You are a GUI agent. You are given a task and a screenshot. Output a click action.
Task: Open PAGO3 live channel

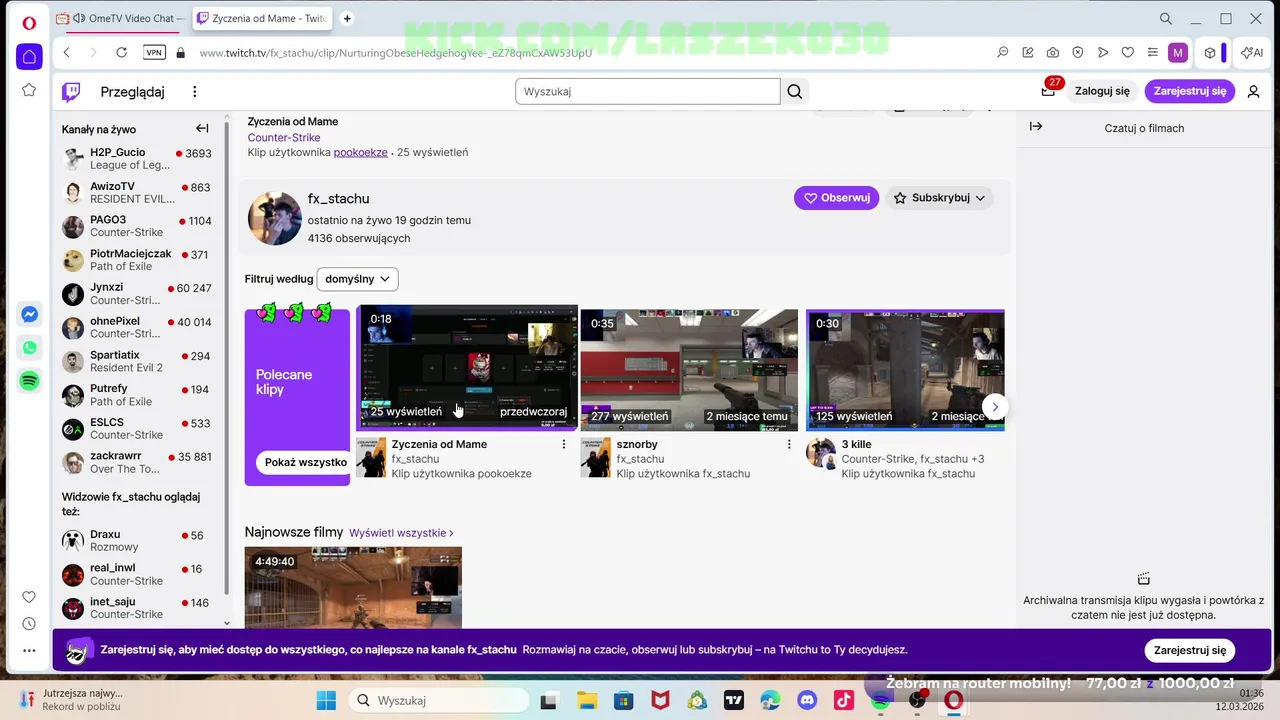click(x=137, y=226)
